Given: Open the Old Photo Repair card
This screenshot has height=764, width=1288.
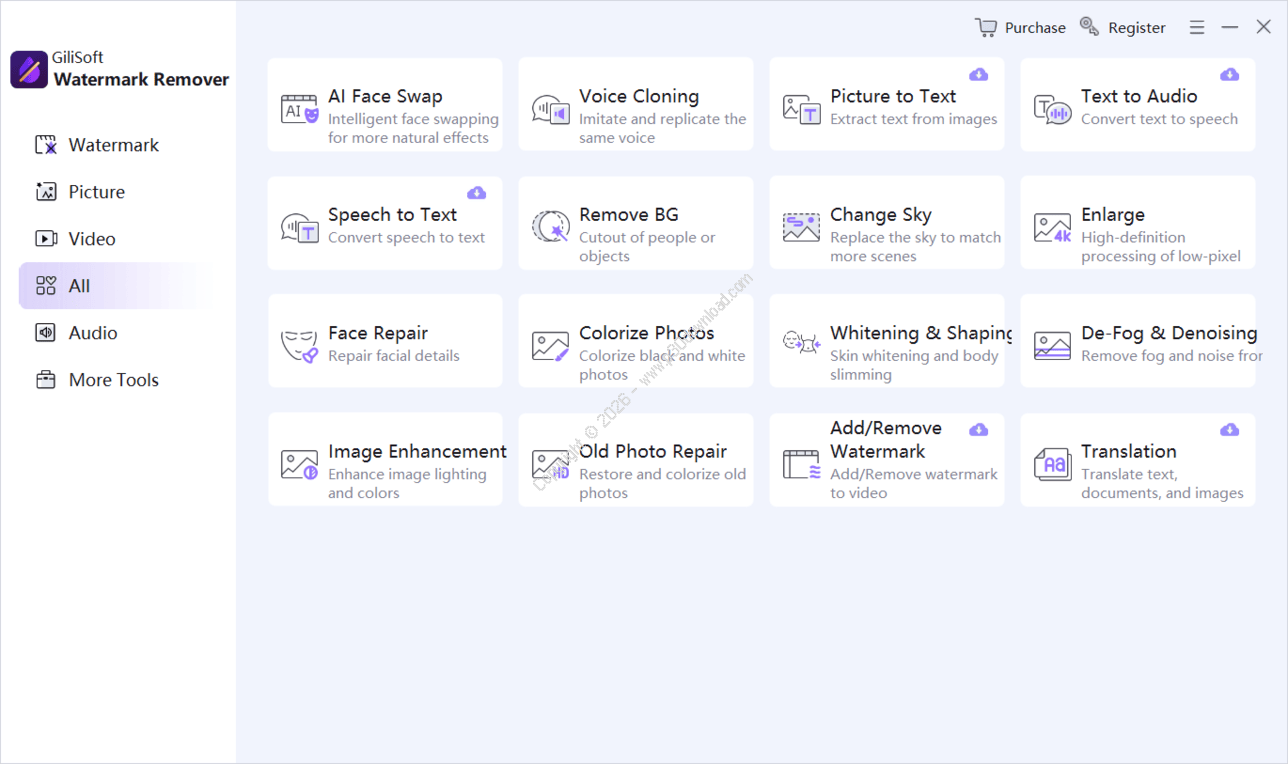Looking at the screenshot, I should click(635, 461).
